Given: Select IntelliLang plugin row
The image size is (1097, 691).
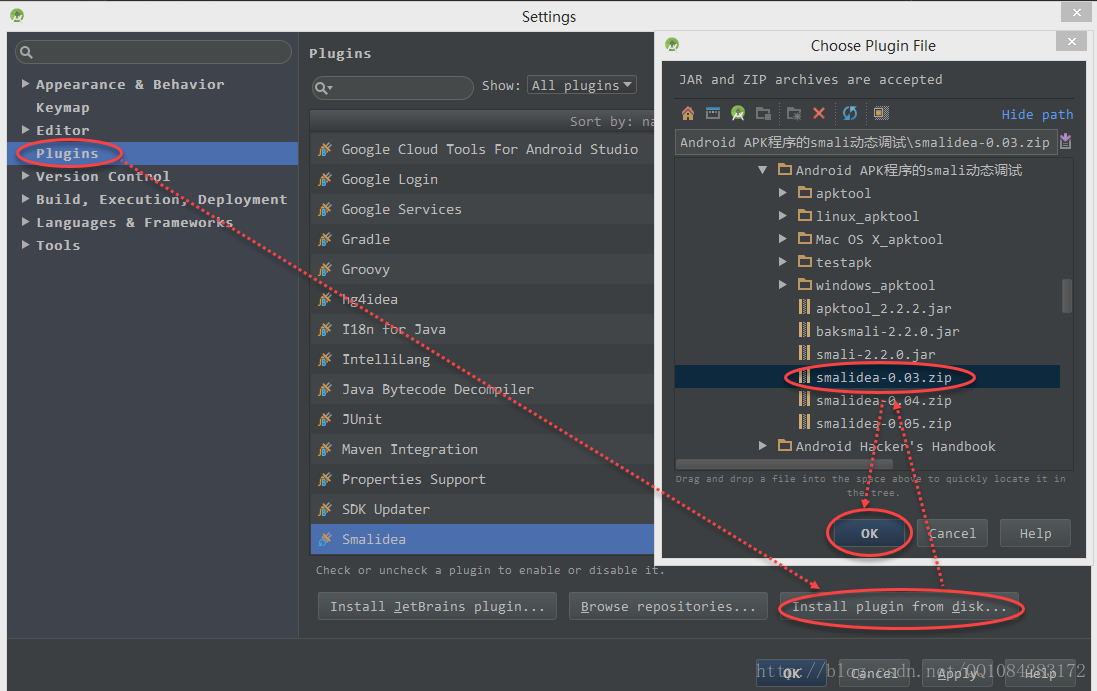Looking at the screenshot, I should 482,359.
